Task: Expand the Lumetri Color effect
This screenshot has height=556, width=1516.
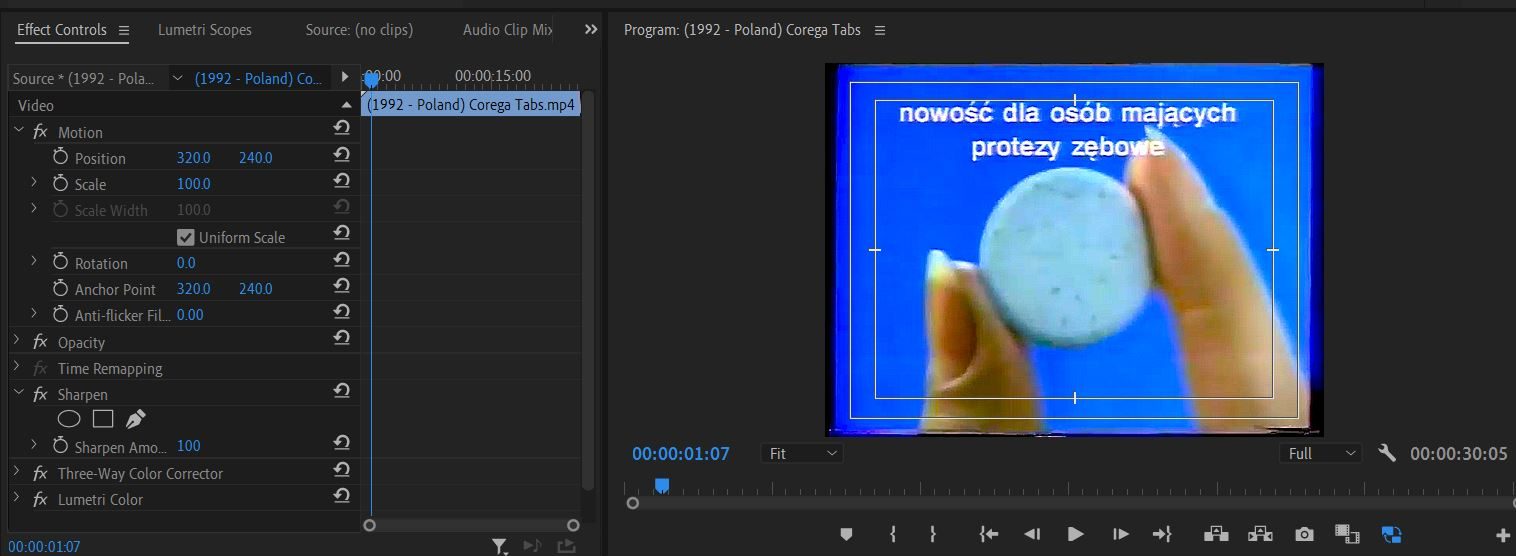Action: coord(17,498)
